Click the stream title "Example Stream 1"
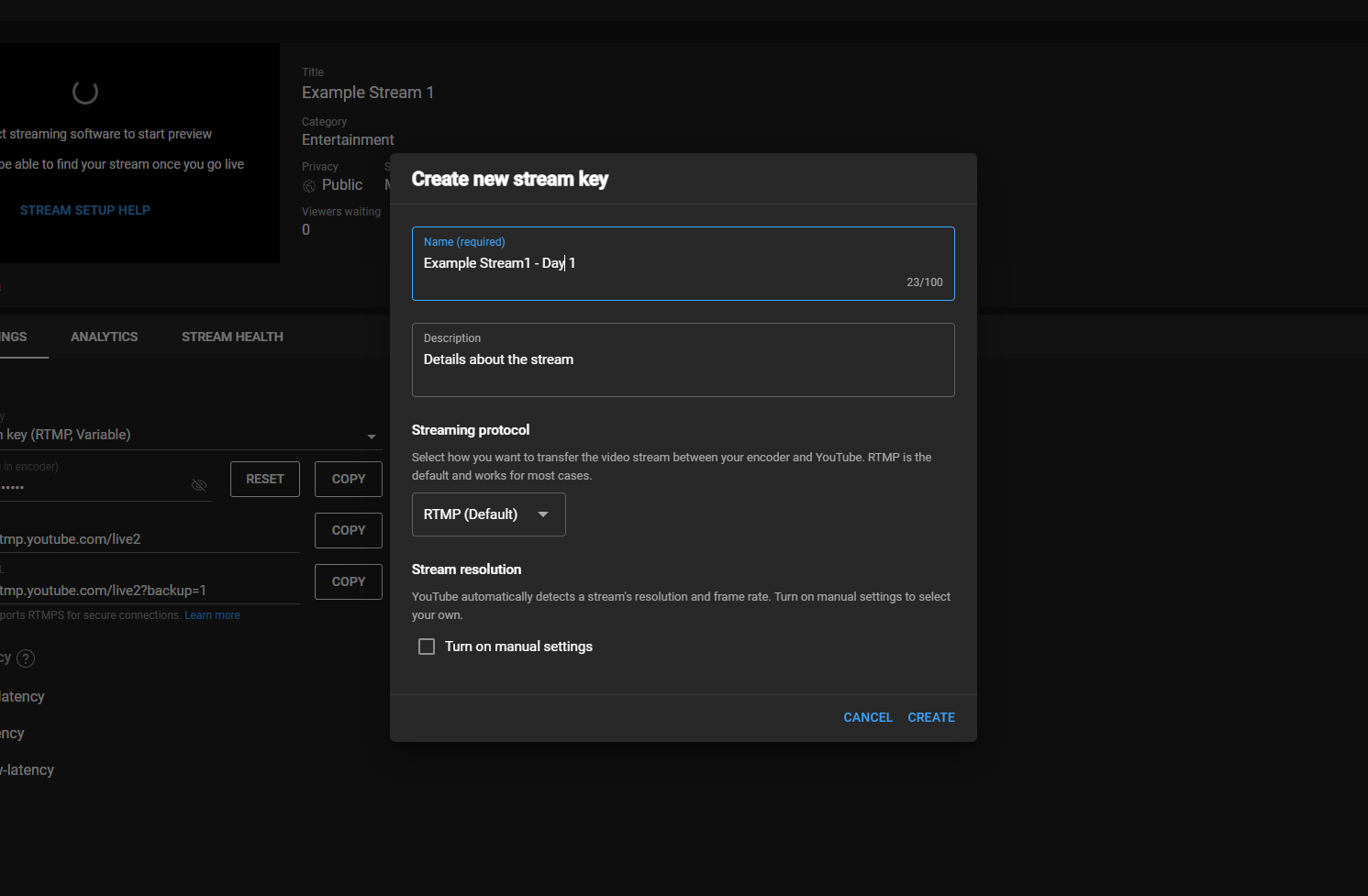The height and width of the screenshot is (896, 1368). coord(368,93)
